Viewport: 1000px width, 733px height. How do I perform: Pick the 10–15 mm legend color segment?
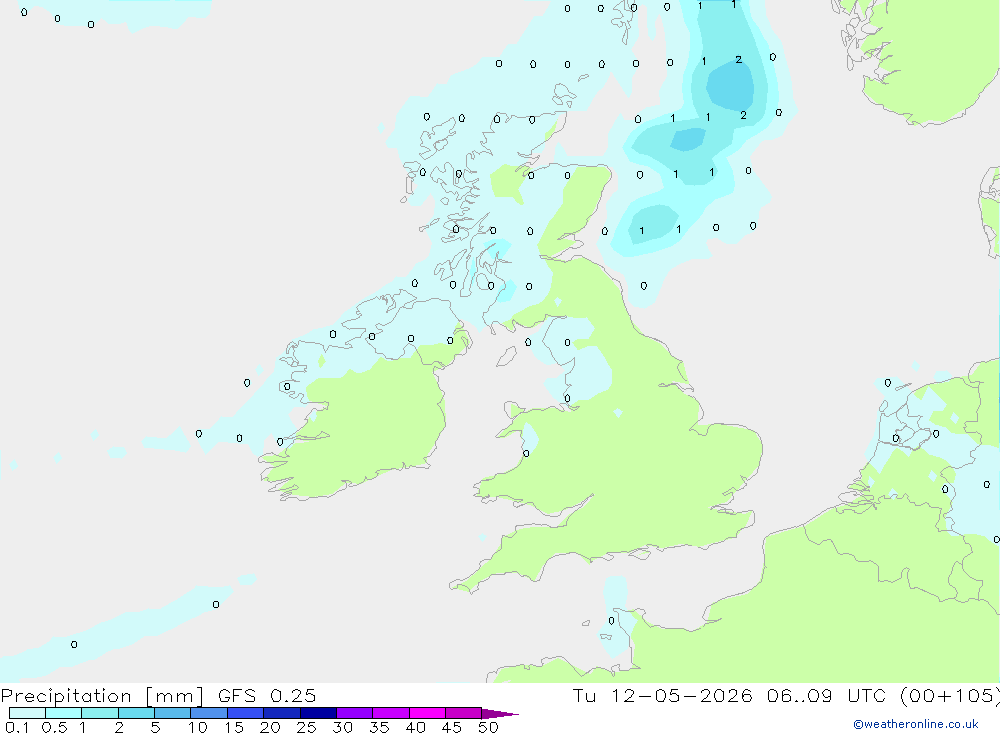coord(209,713)
